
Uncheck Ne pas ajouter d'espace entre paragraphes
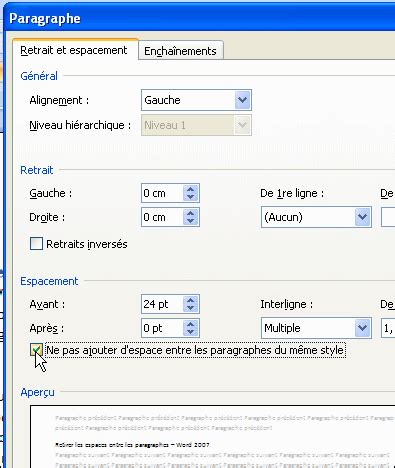point(36,350)
